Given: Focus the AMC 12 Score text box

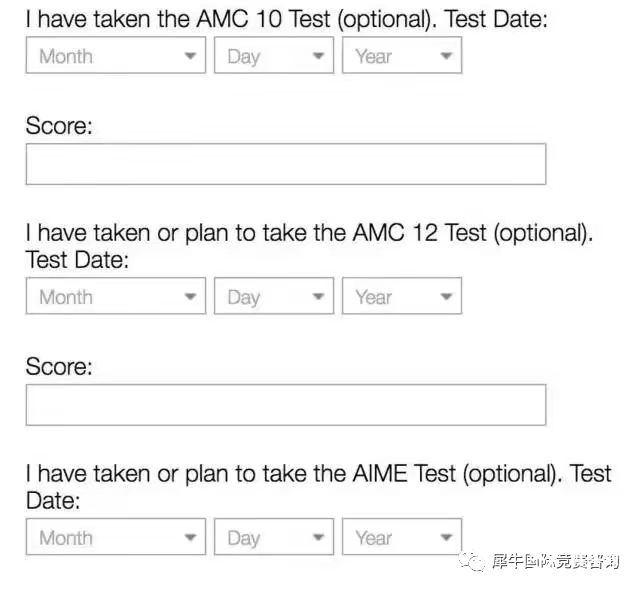Looking at the screenshot, I should pyautogui.click(x=285, y=405).
